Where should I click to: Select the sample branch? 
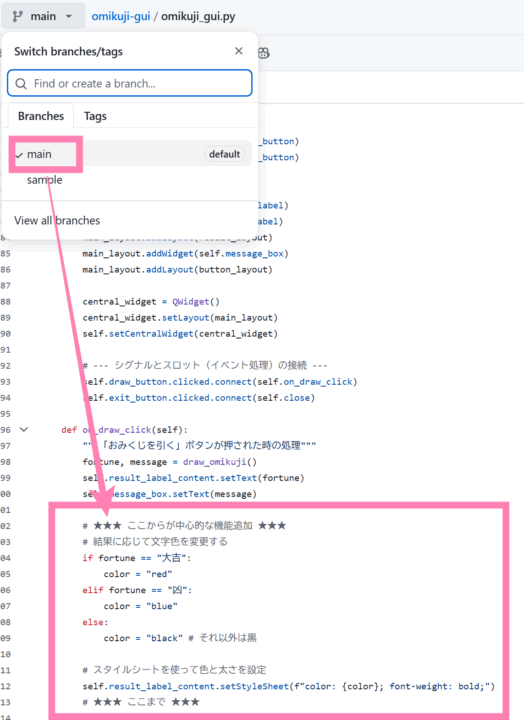point(45,180)
